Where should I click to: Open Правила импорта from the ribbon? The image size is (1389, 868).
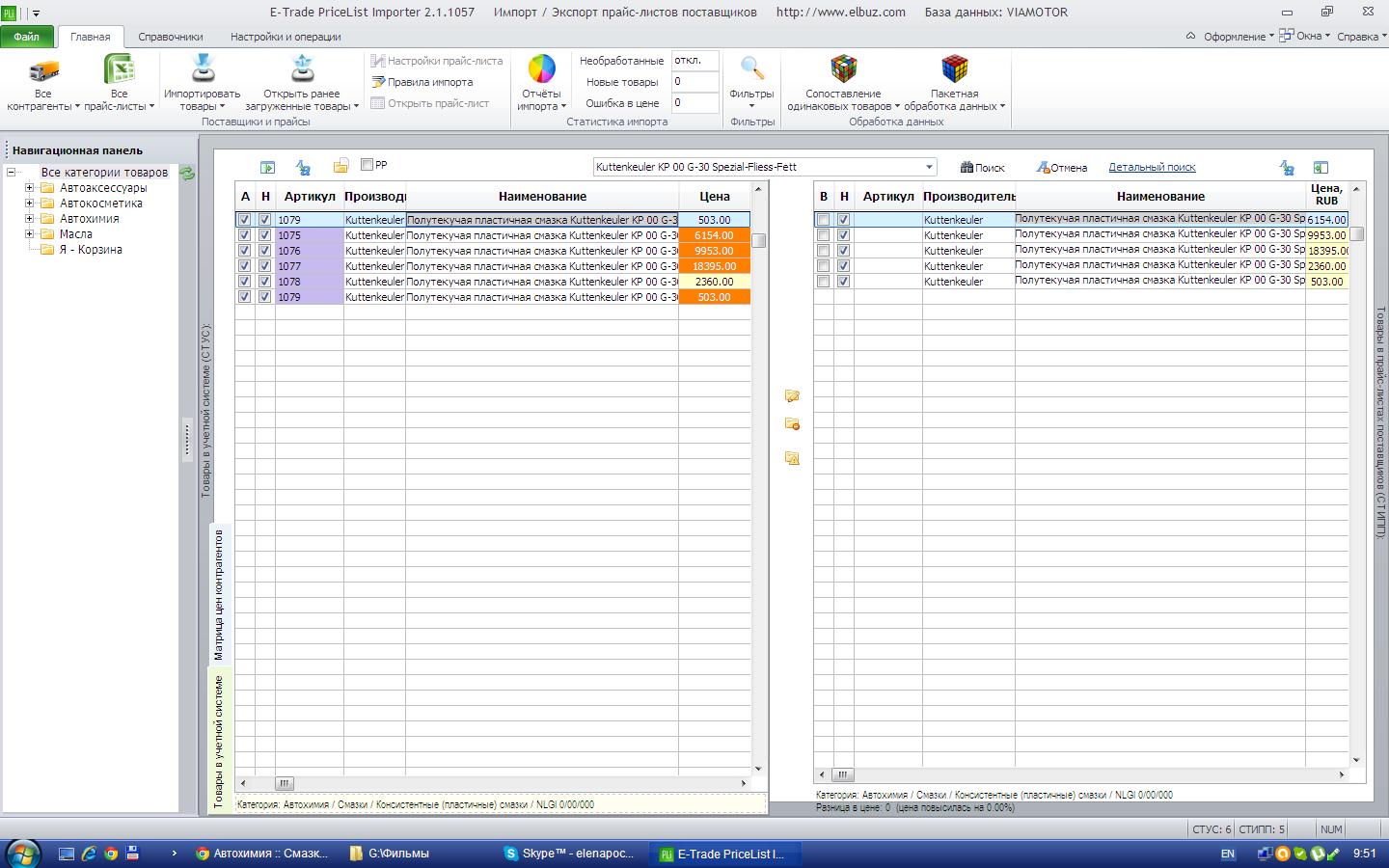(x=422, y=82)
